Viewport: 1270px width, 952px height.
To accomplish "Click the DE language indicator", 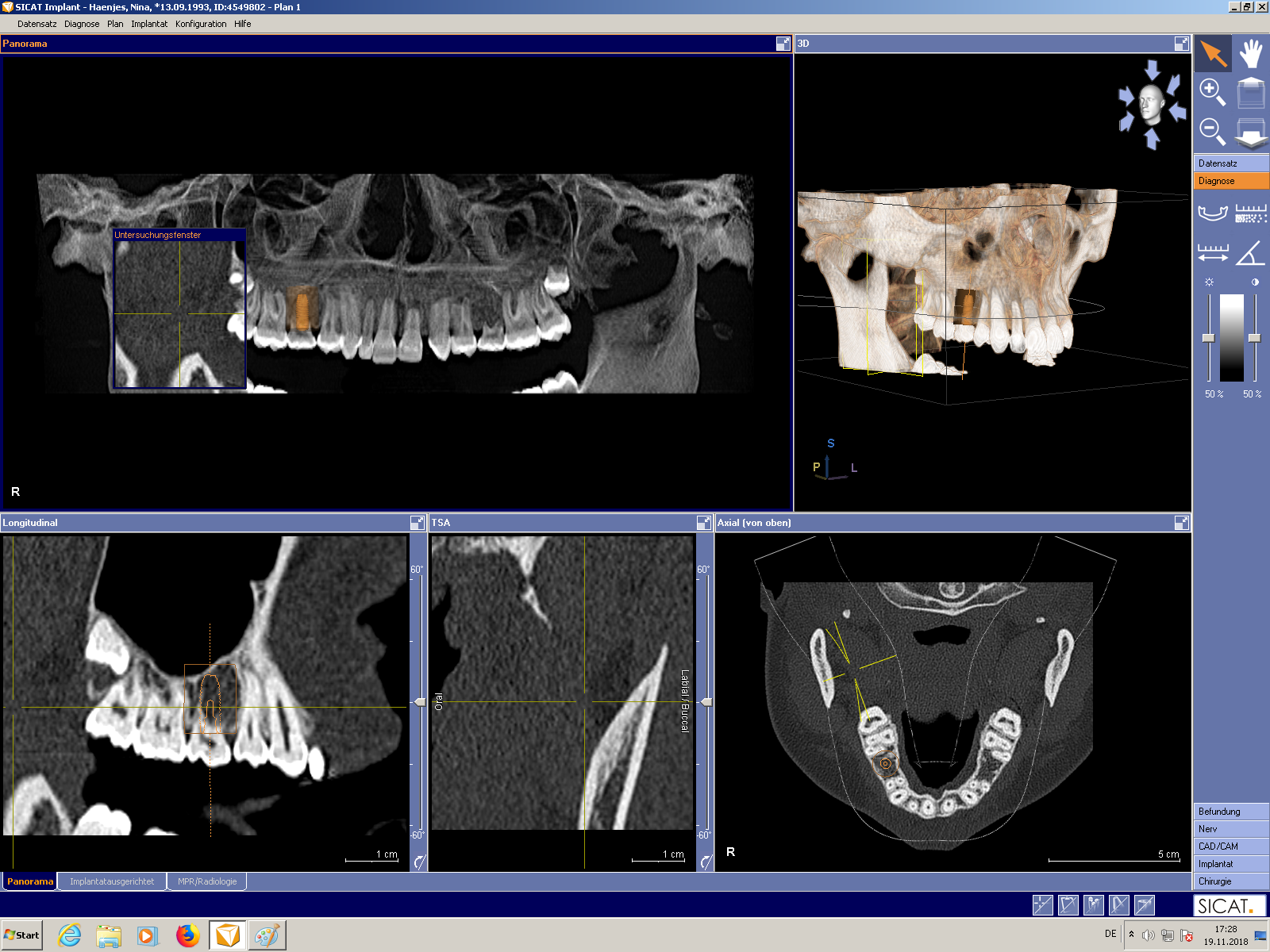I will (1110, 934).
